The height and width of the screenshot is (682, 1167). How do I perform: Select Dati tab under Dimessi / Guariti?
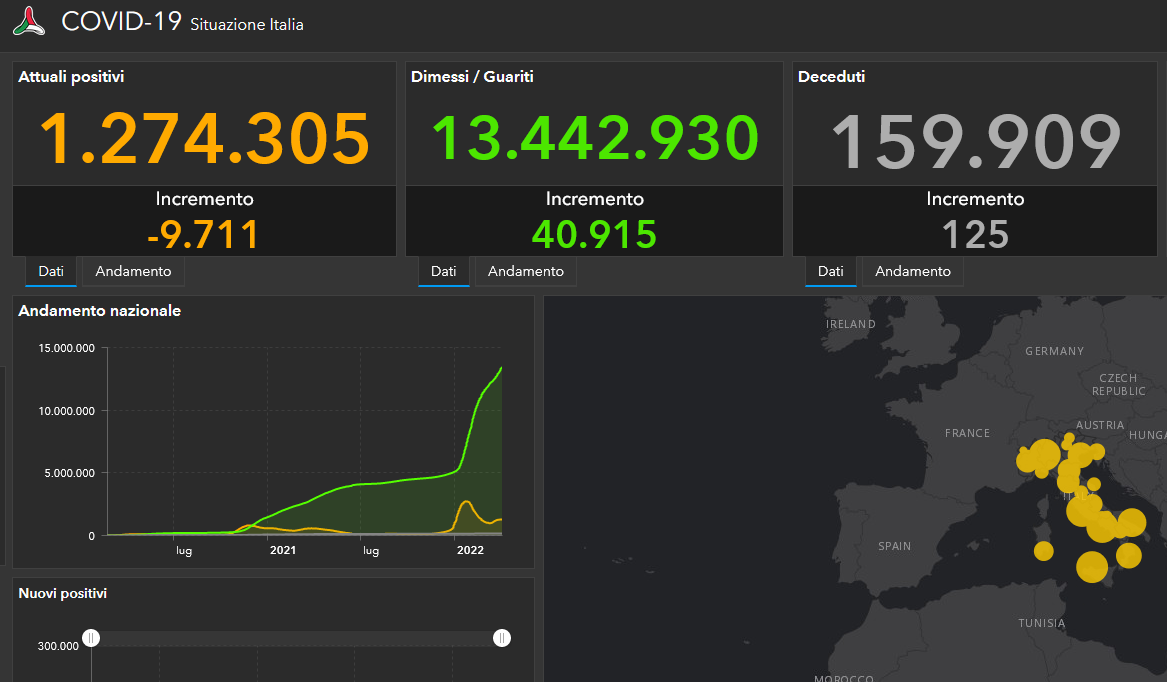tap(444, 271)
